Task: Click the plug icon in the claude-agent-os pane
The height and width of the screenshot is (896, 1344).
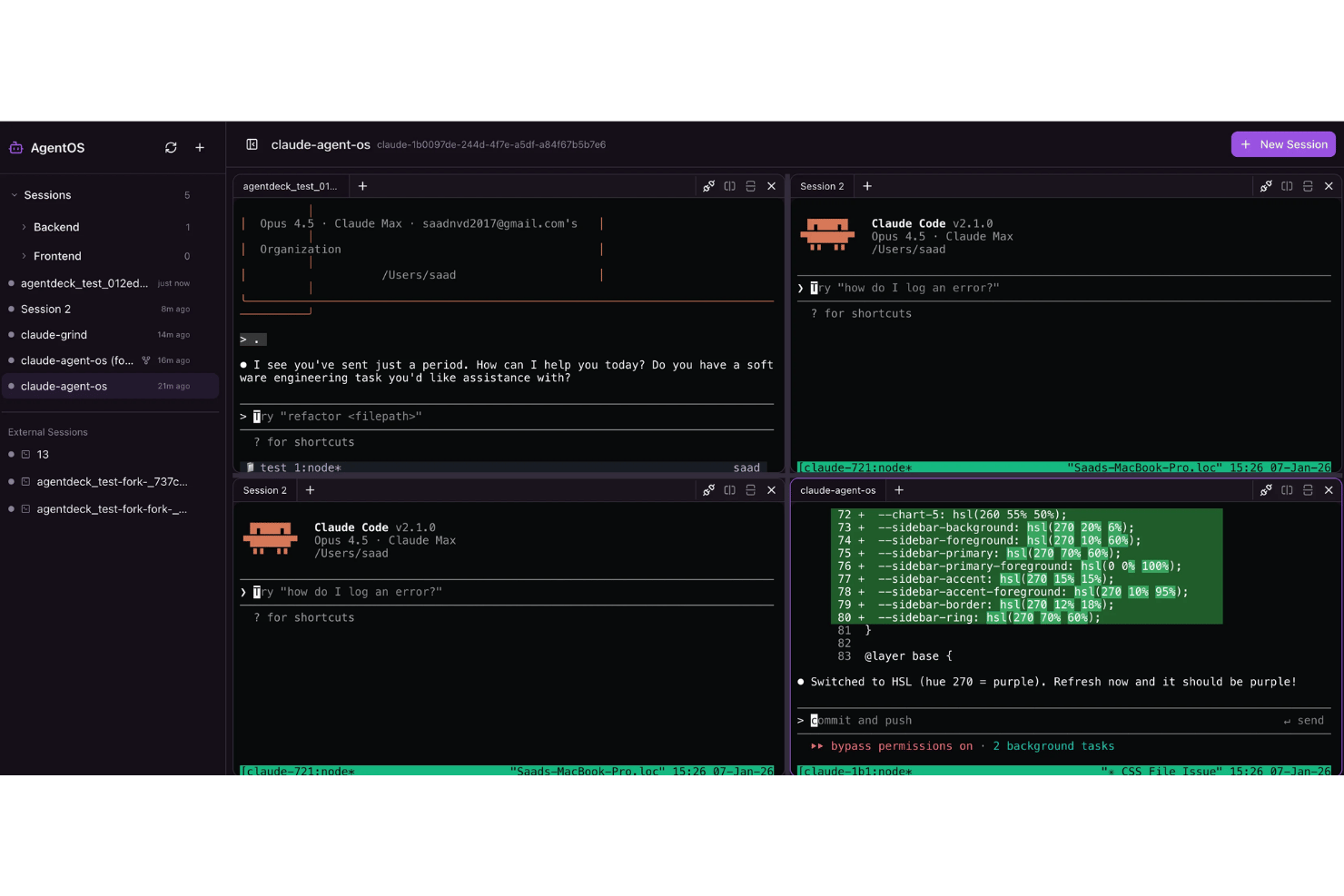Action: (1266, 490)
